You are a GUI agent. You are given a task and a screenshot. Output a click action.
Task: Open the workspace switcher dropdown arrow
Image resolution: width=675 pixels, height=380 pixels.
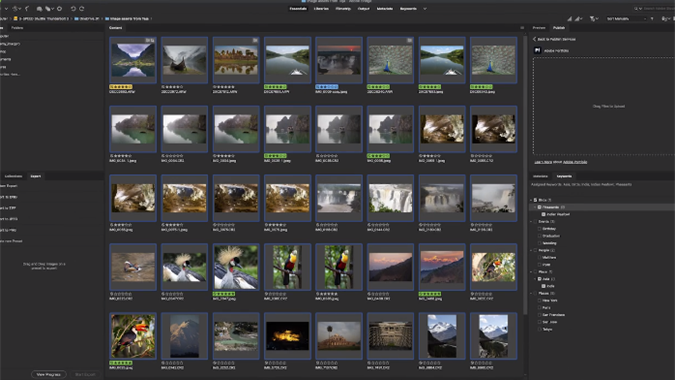pos(425,9)
